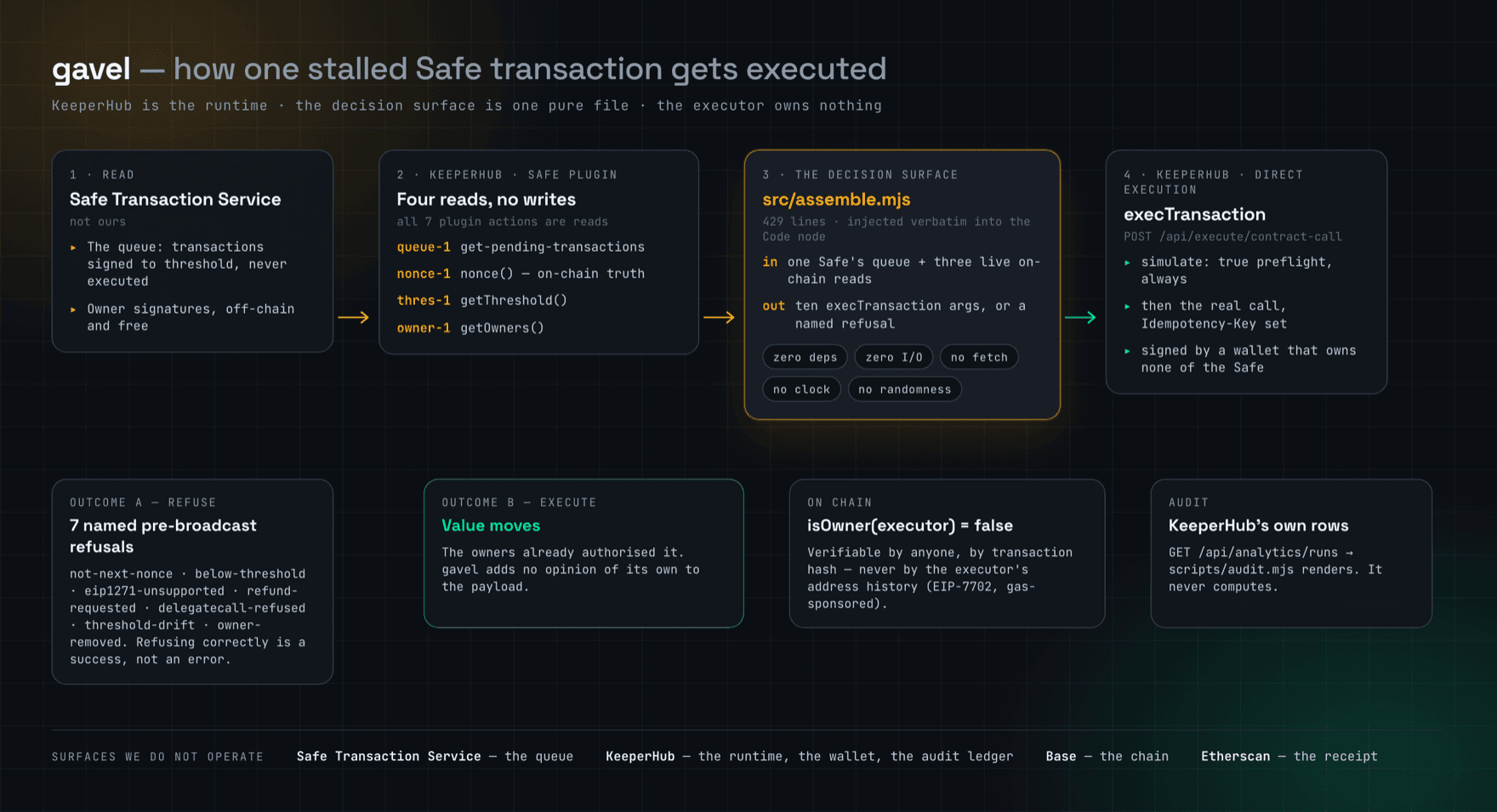
Task: Click 'all 7 plugin actions are reads' caption
Action: (x=502, y=222)
